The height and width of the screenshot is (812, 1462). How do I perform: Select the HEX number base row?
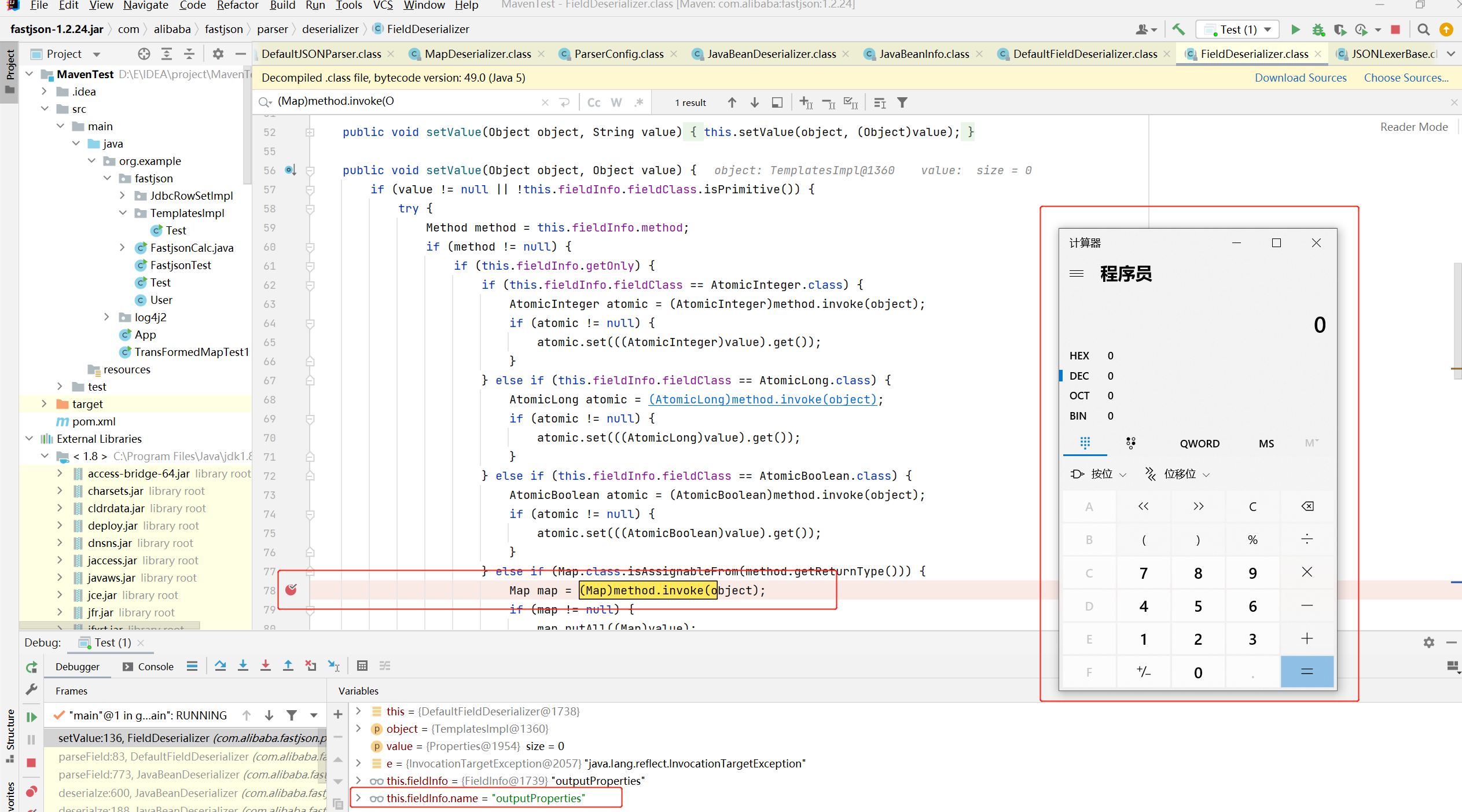coord(1088,355)
